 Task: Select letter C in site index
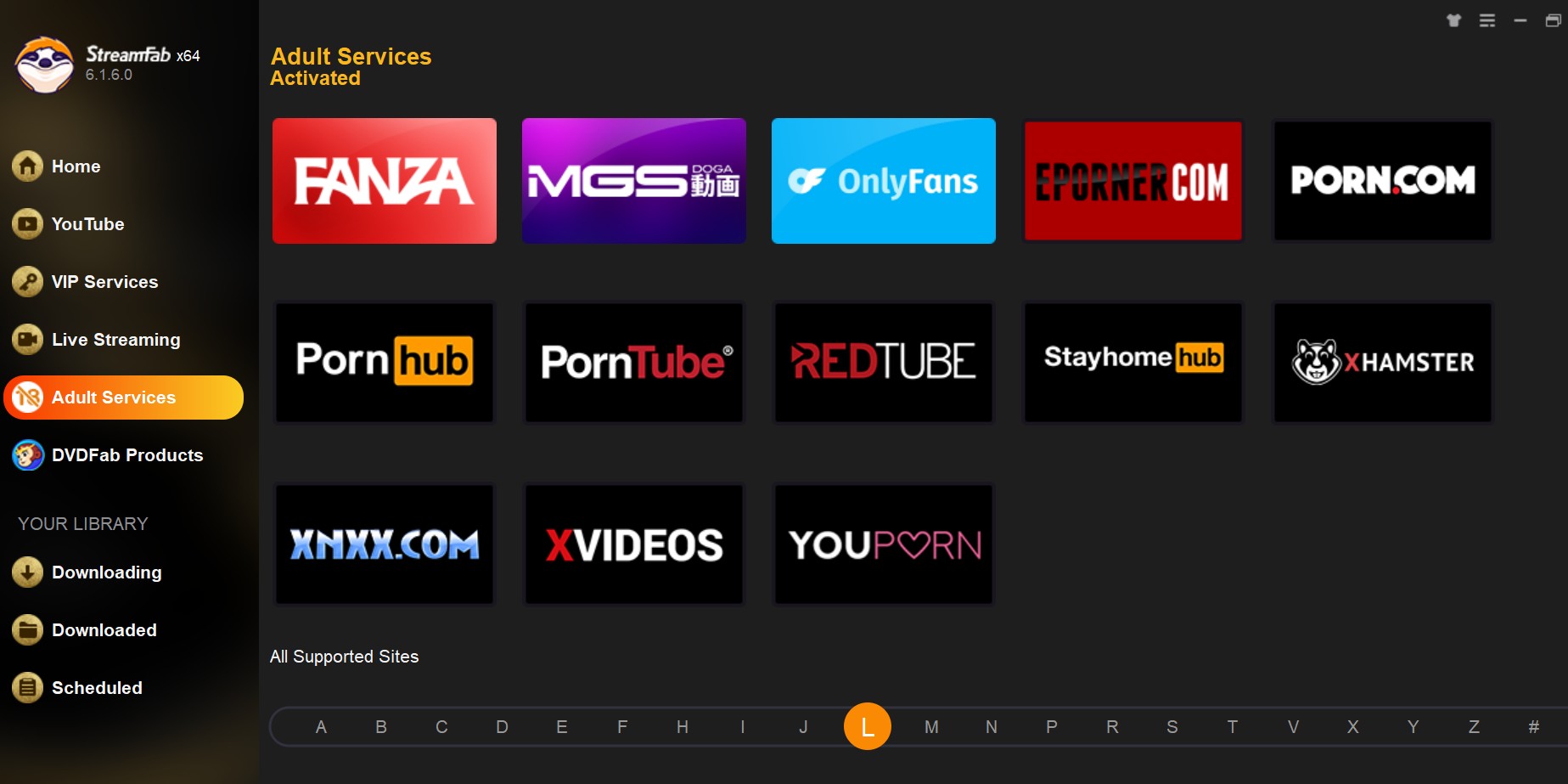click(441, 727)
